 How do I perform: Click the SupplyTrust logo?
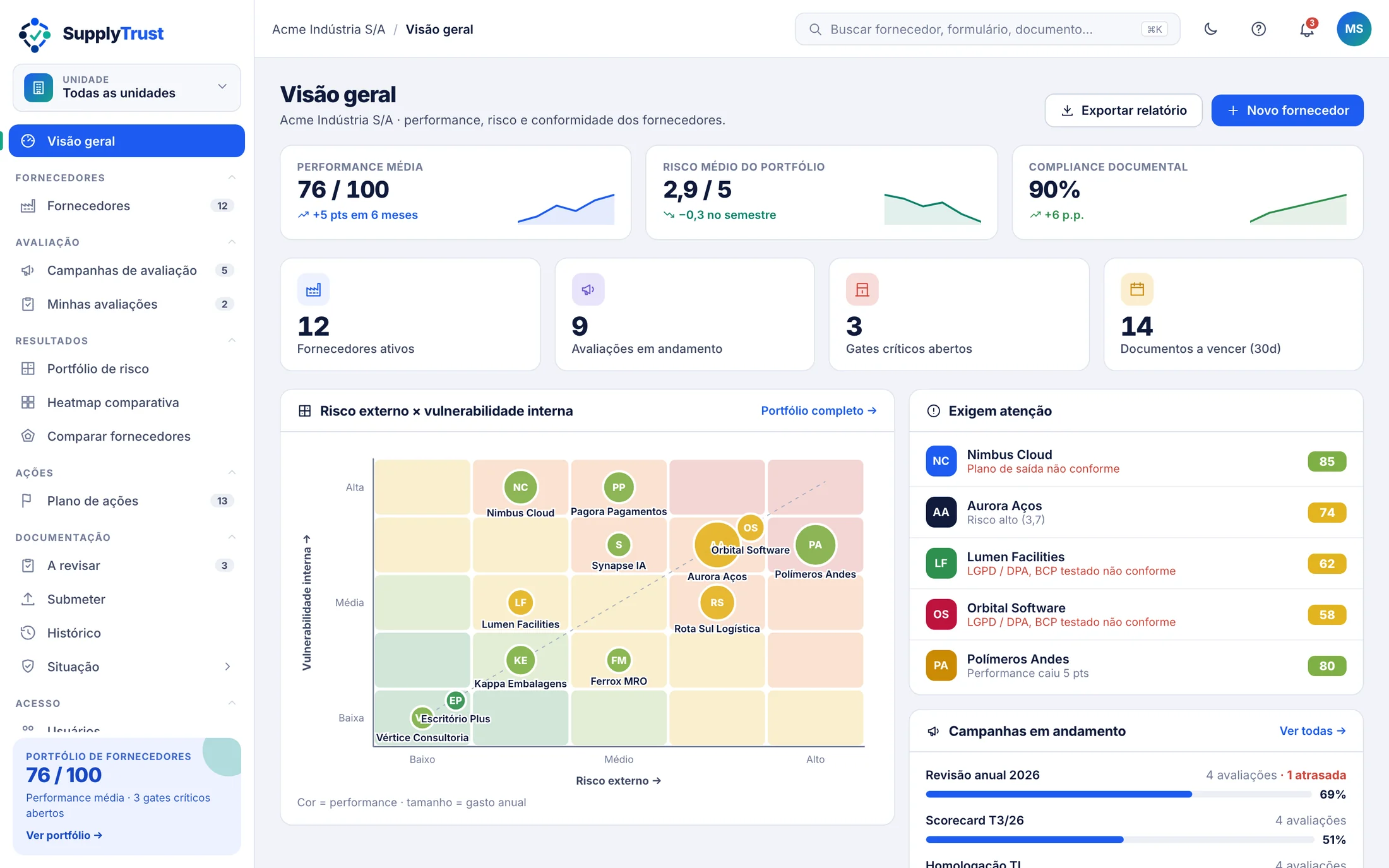91,34
